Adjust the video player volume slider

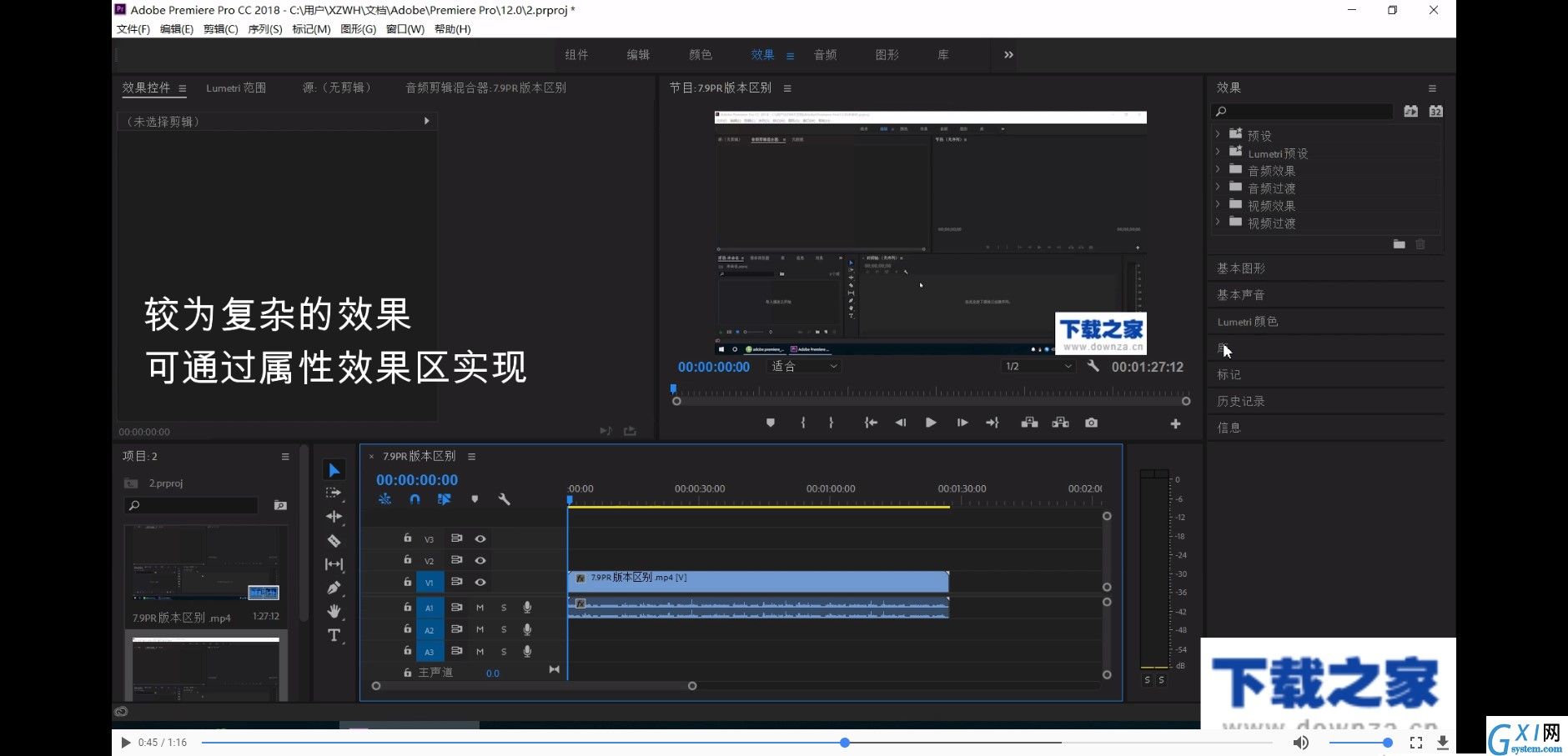tap(1387, 742)
